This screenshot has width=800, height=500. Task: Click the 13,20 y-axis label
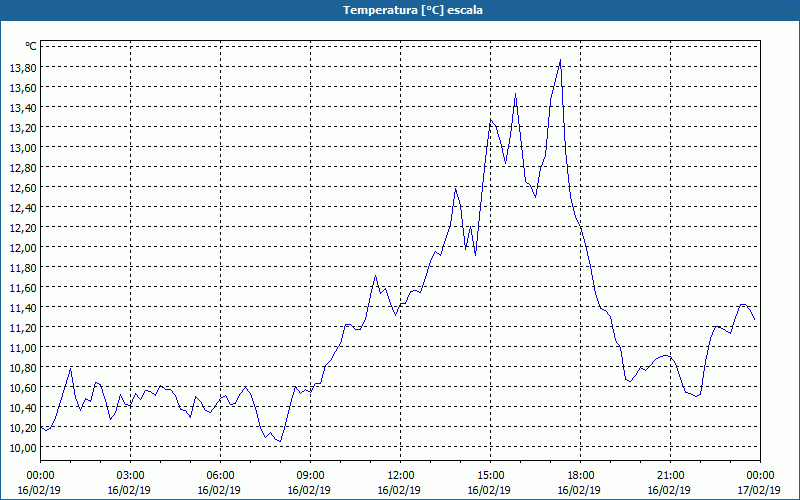tap(23, 127)
